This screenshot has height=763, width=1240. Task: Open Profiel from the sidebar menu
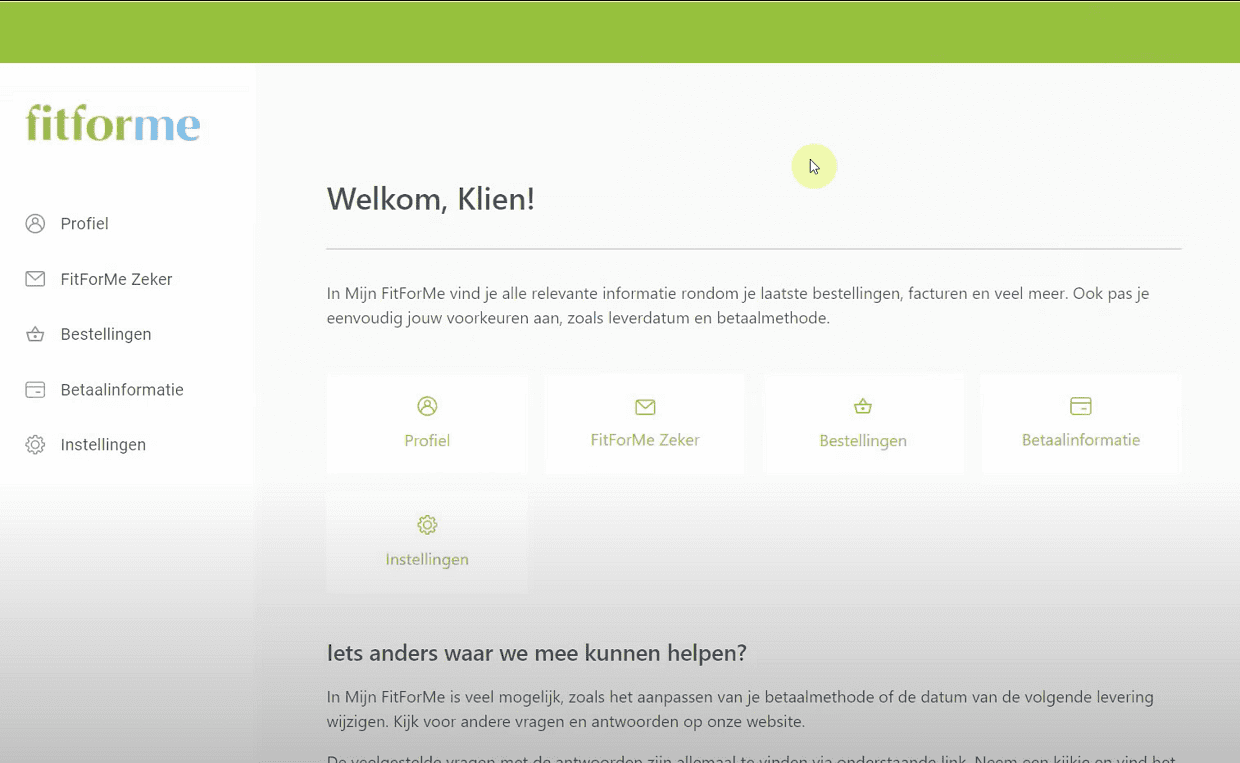[84, 223]
